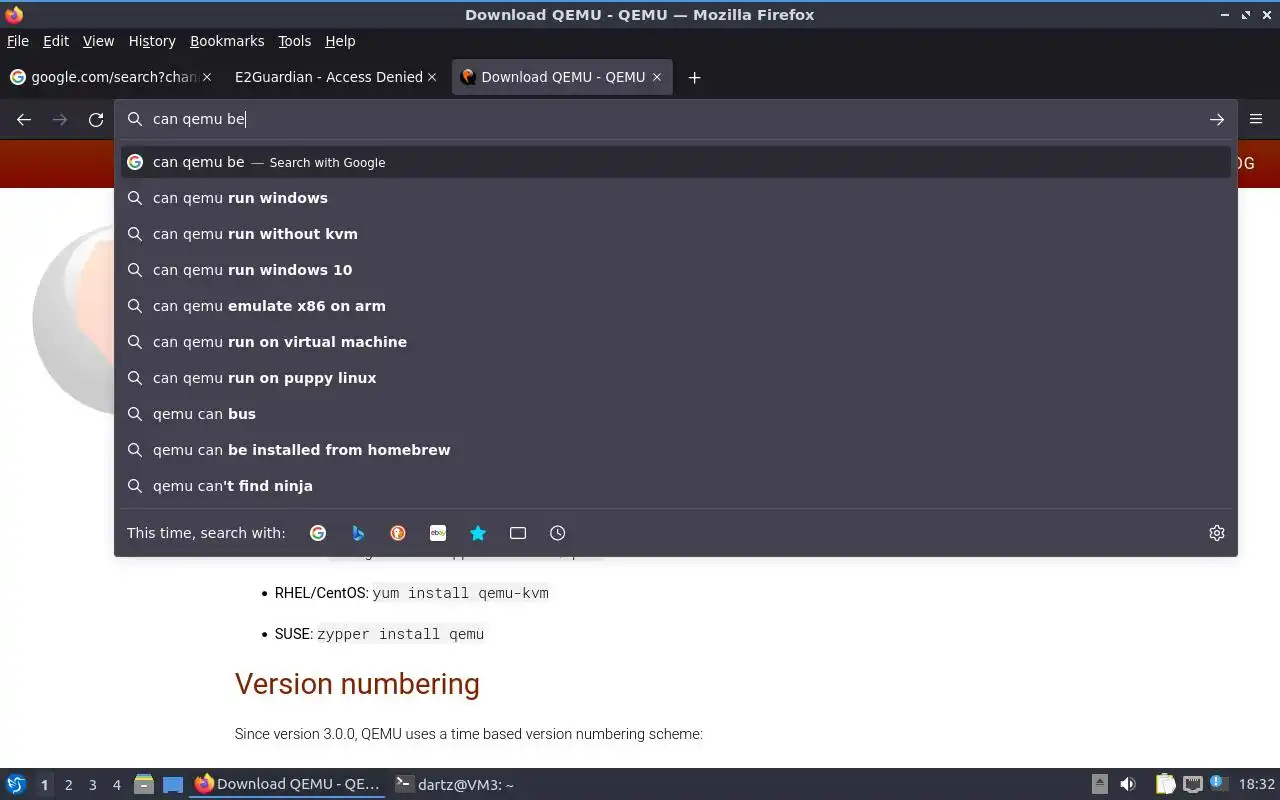
Task: Open the Bookmarks menu
Action: pyautogui.click(x=227, y=41)
